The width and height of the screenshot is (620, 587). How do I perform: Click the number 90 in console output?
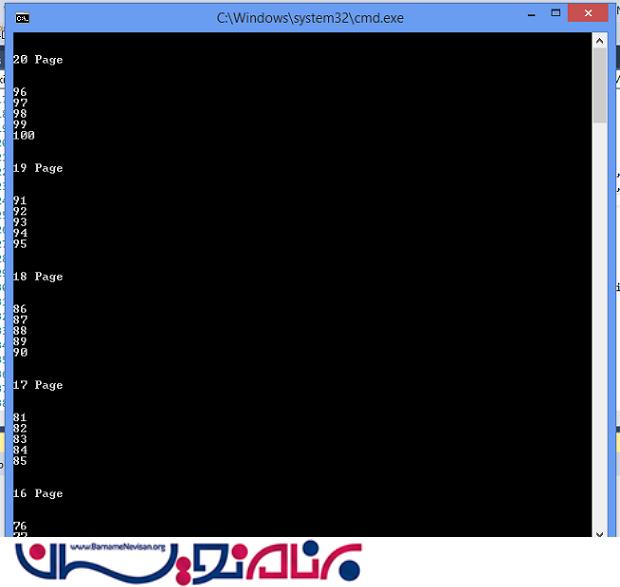tap(20, 352)
